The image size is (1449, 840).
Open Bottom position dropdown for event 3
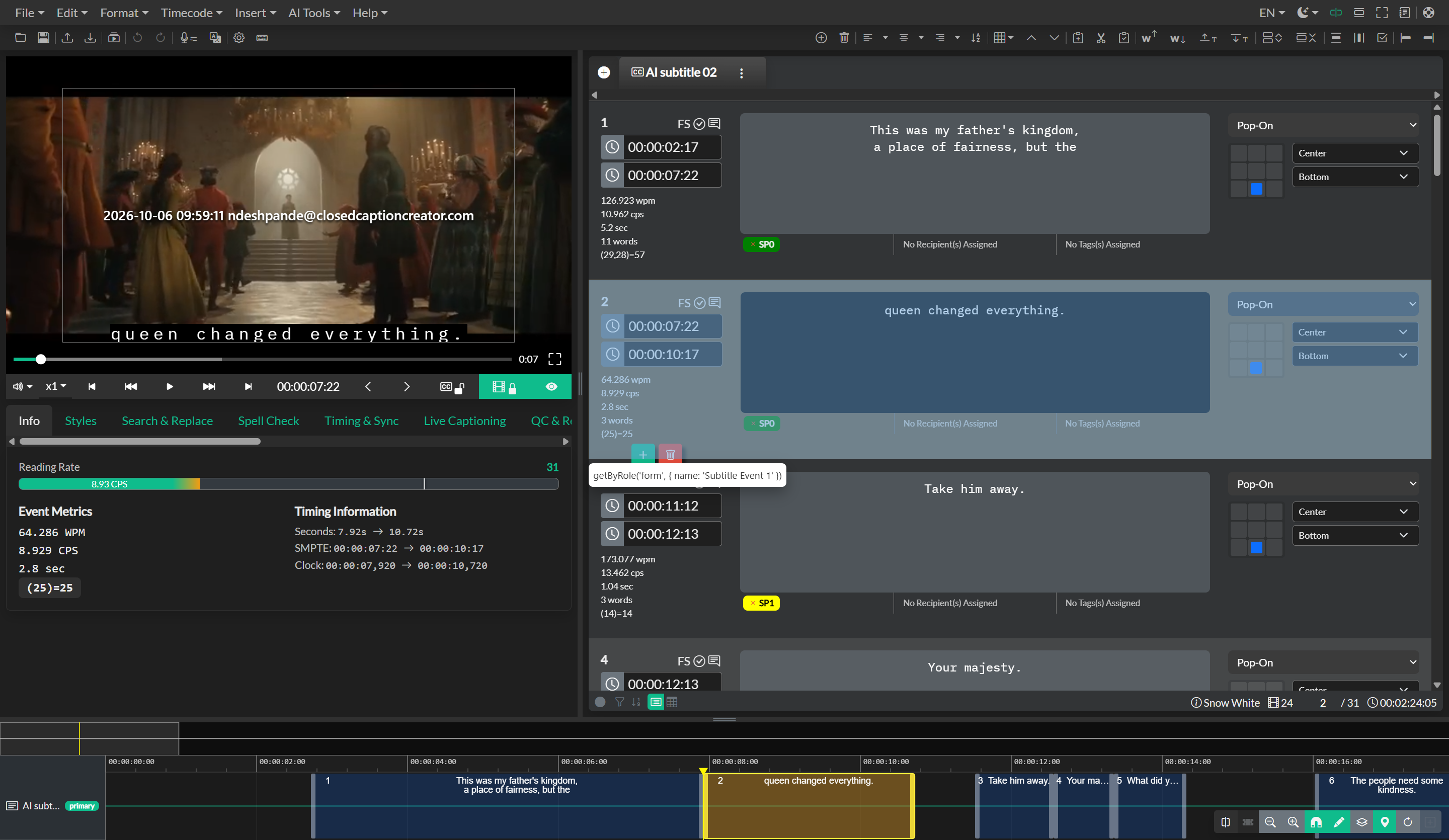1355,535
